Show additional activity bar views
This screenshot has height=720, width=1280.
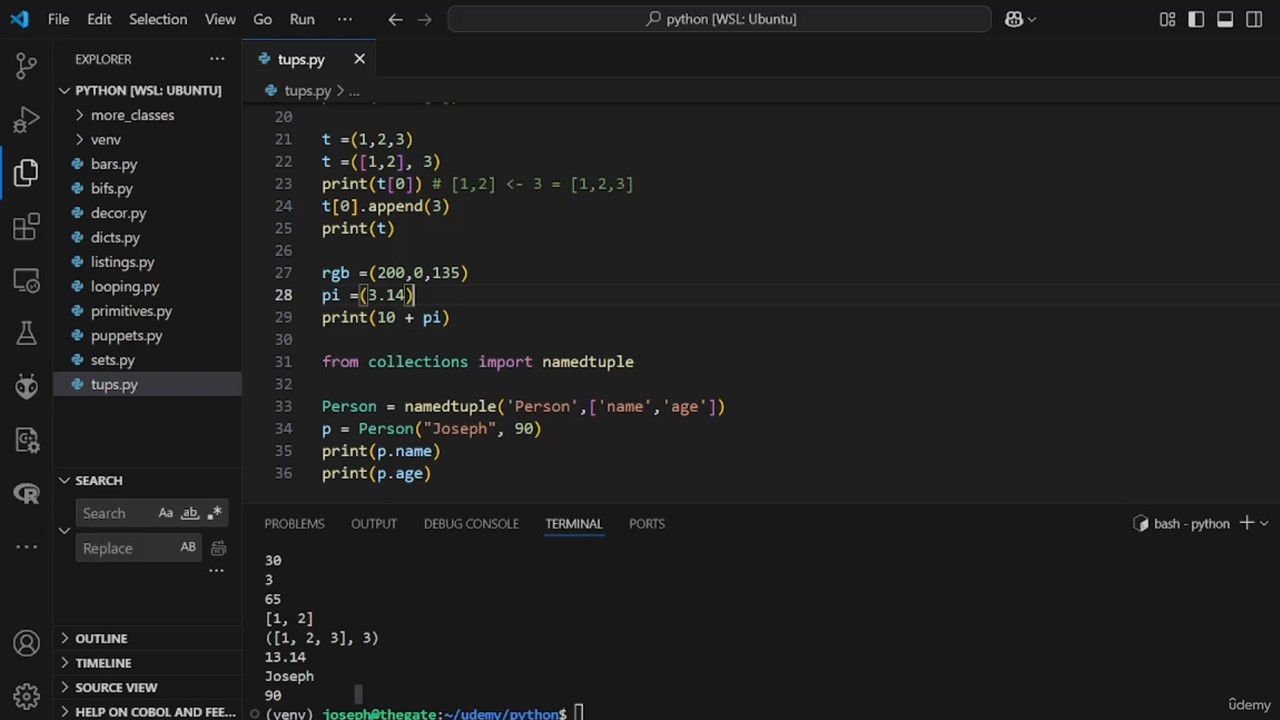[27, 547]
